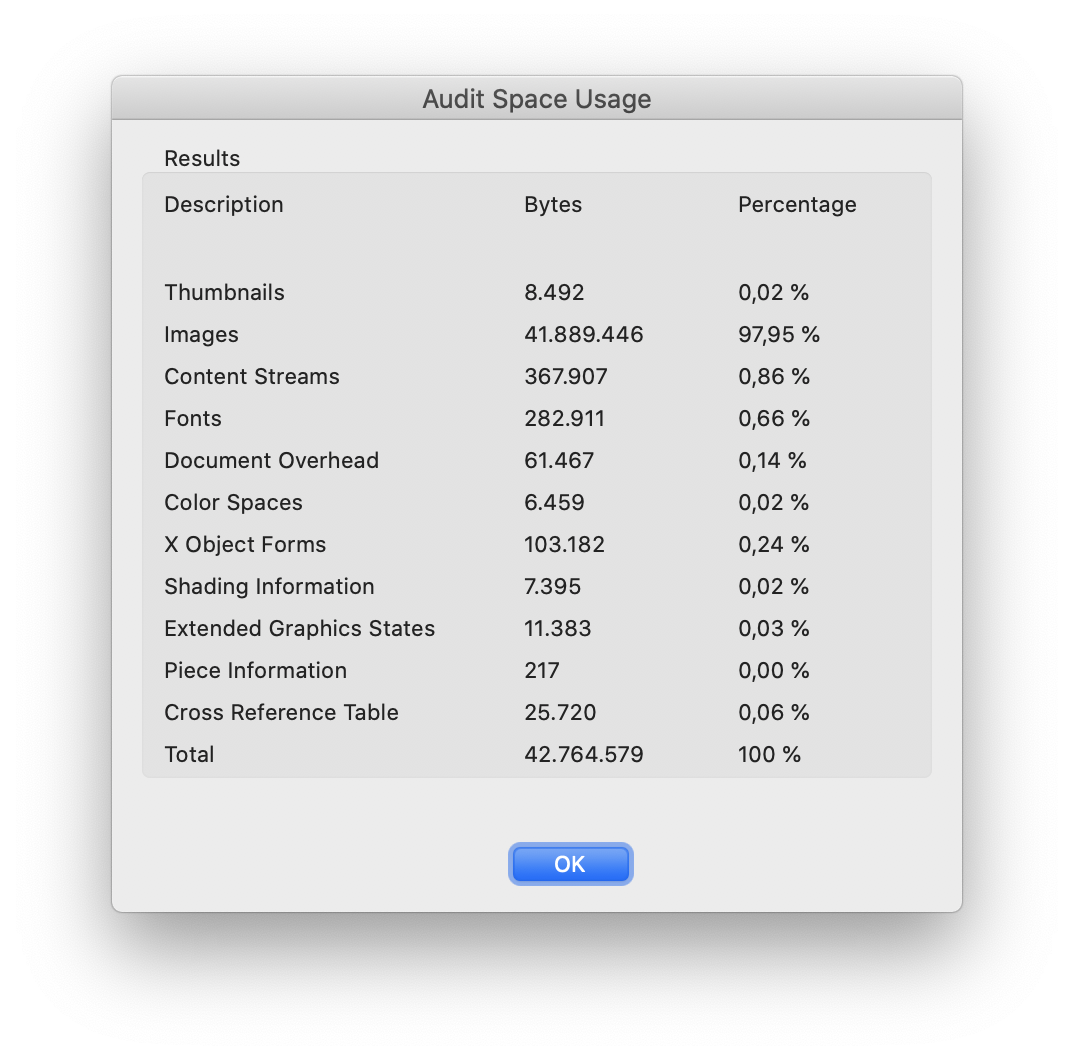Click the Bytes column header
Screen dimensions: 1074x1060
coord(553,204)
